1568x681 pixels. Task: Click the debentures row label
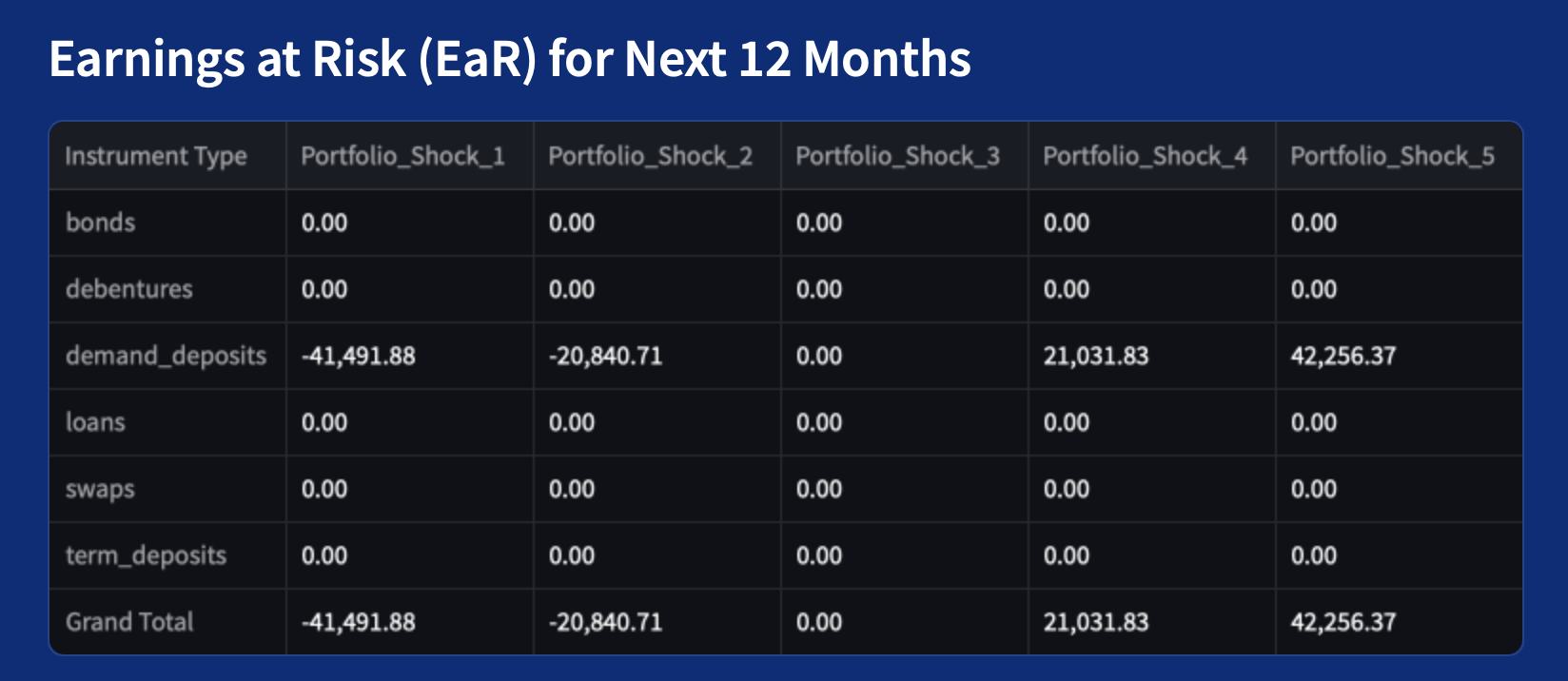click(x=129, y=289)
